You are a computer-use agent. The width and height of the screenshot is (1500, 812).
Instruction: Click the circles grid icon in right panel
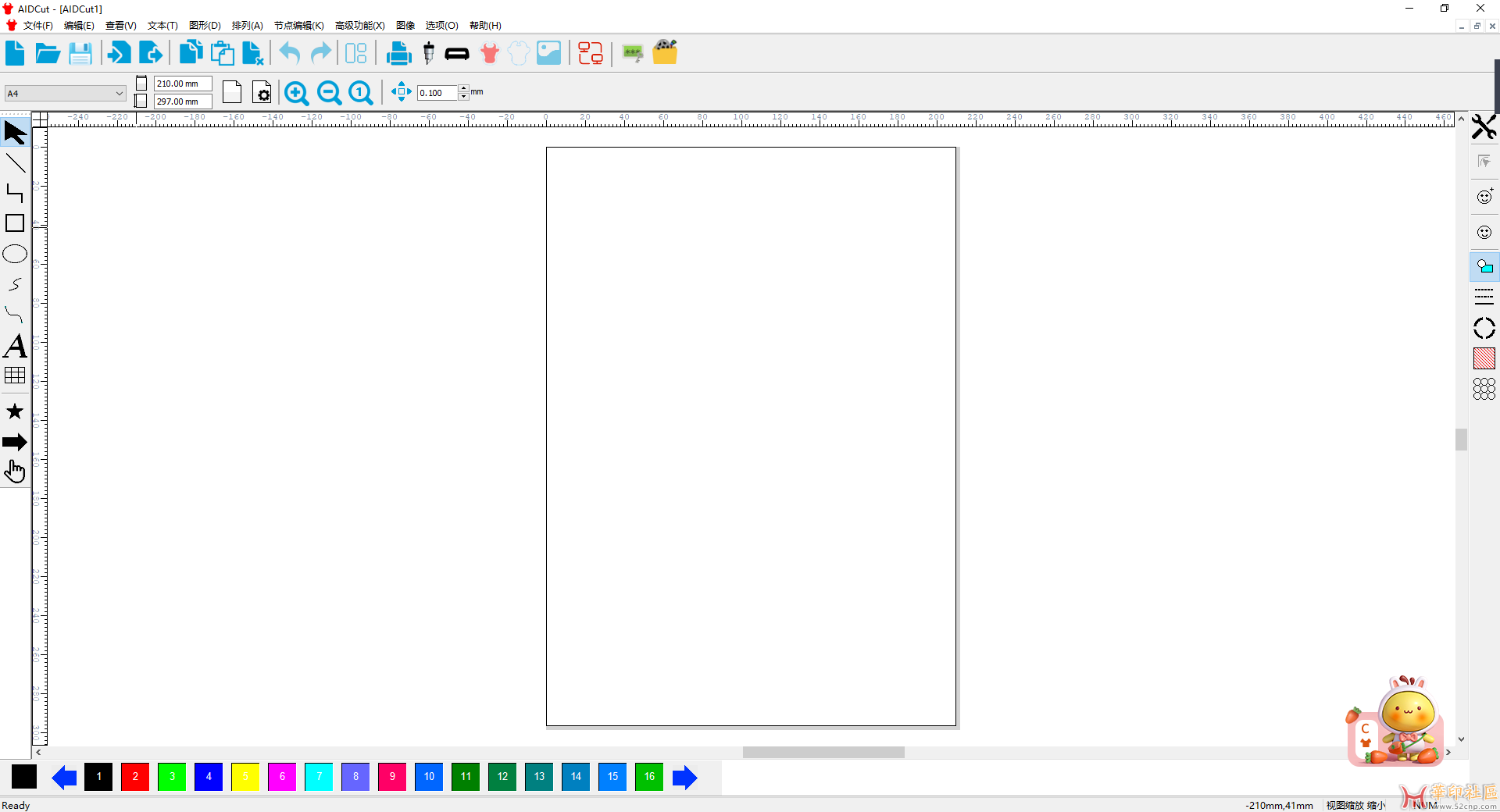1484,389
